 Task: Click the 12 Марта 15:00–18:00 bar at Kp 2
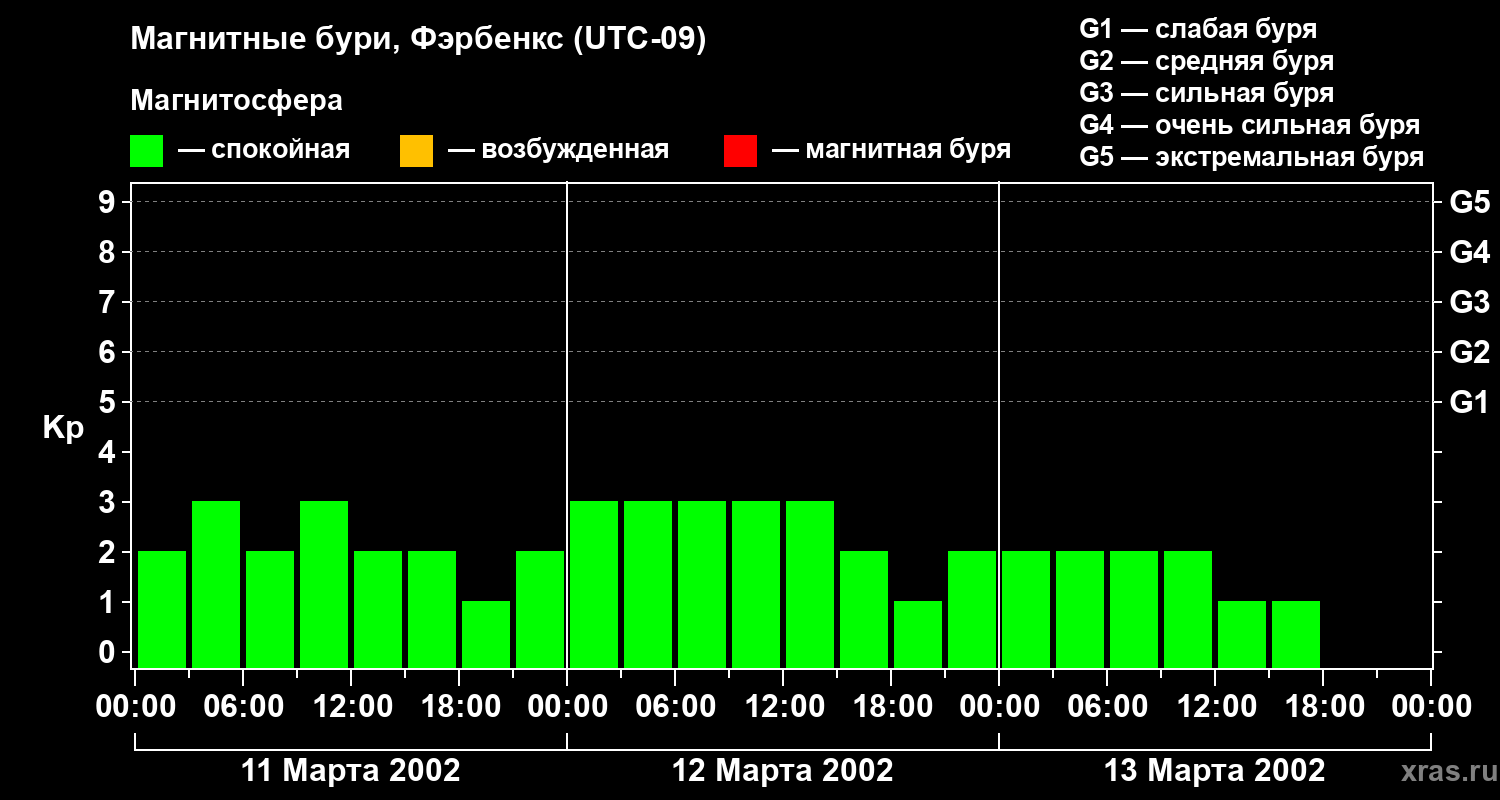(x=864, y=609)
